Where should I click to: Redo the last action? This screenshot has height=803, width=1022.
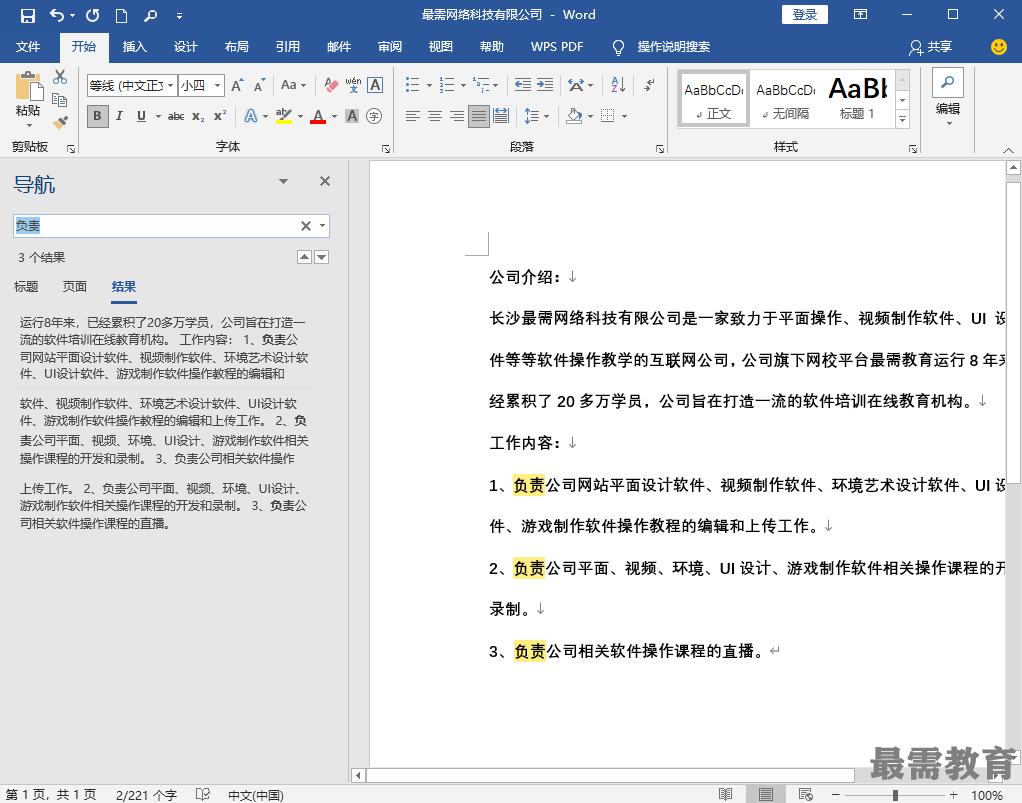(93, 15)
